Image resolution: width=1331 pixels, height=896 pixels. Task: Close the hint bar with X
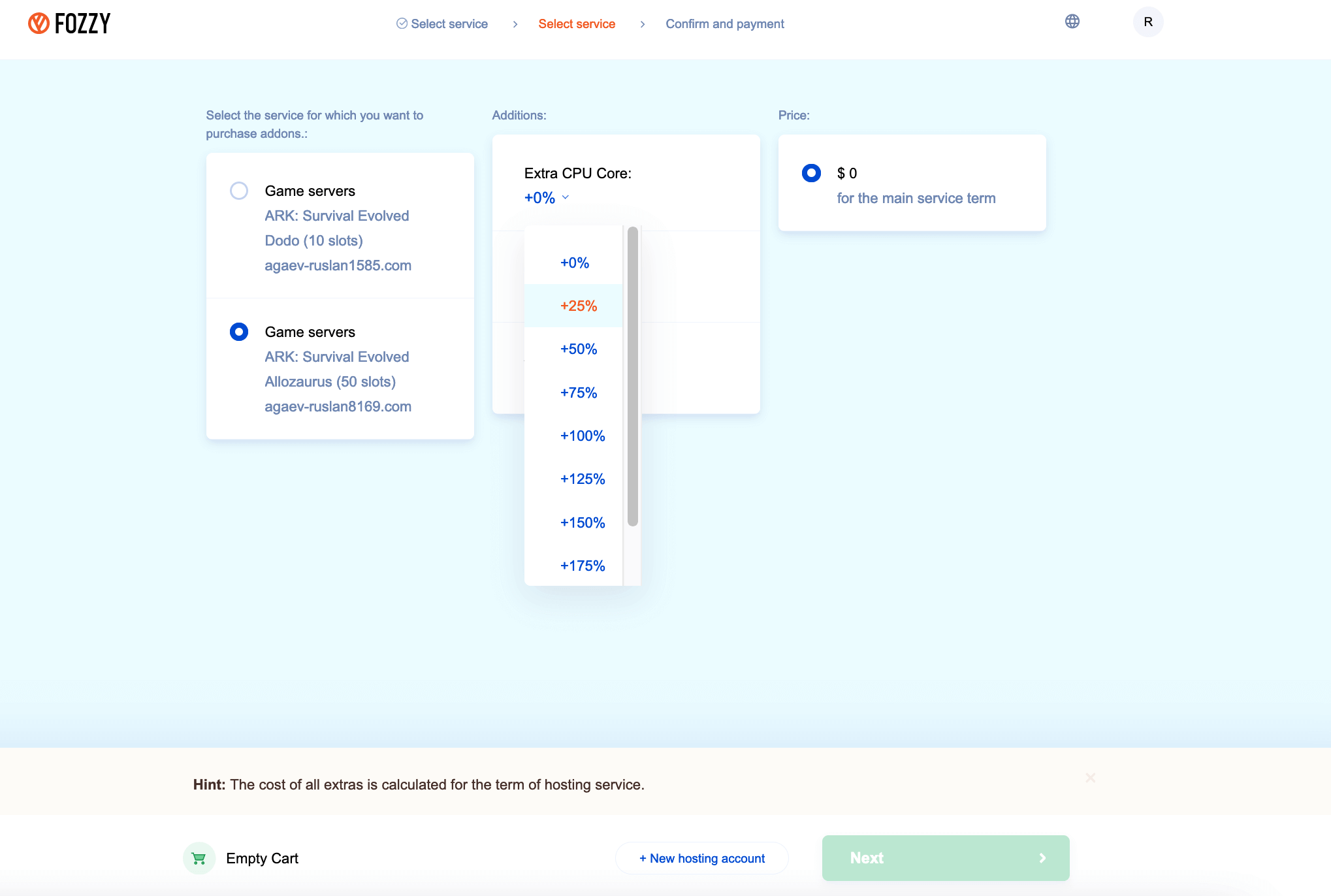pyautogui.click(x=1090, y=778)
